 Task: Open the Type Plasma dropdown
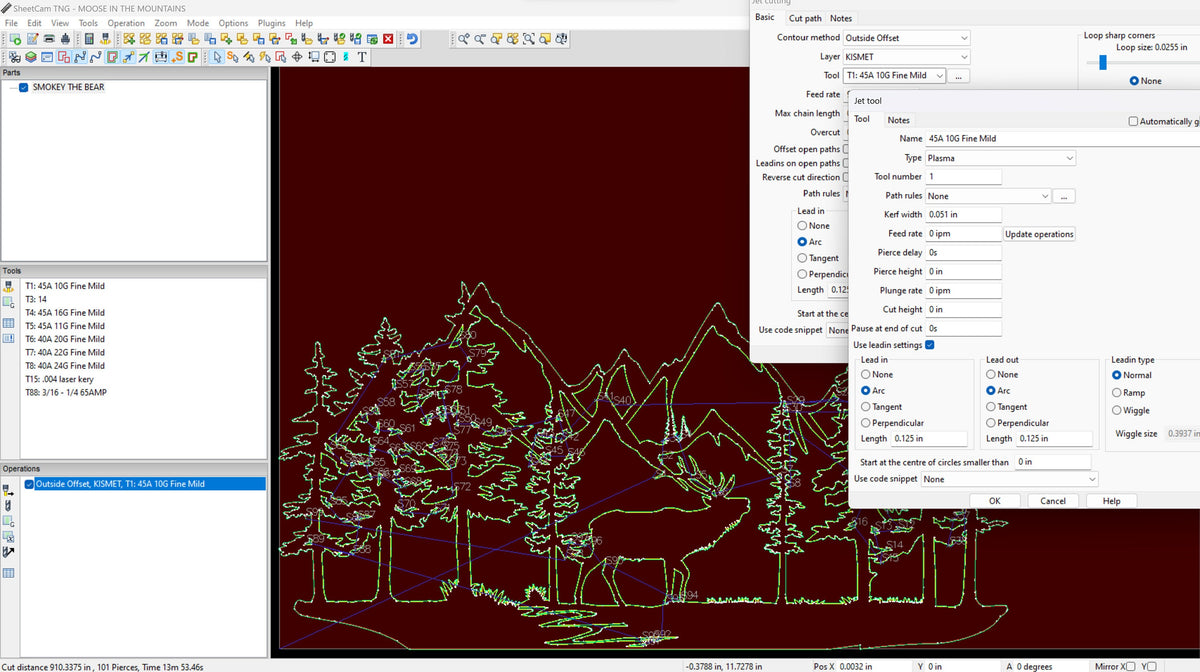(x=1001, y=158)
